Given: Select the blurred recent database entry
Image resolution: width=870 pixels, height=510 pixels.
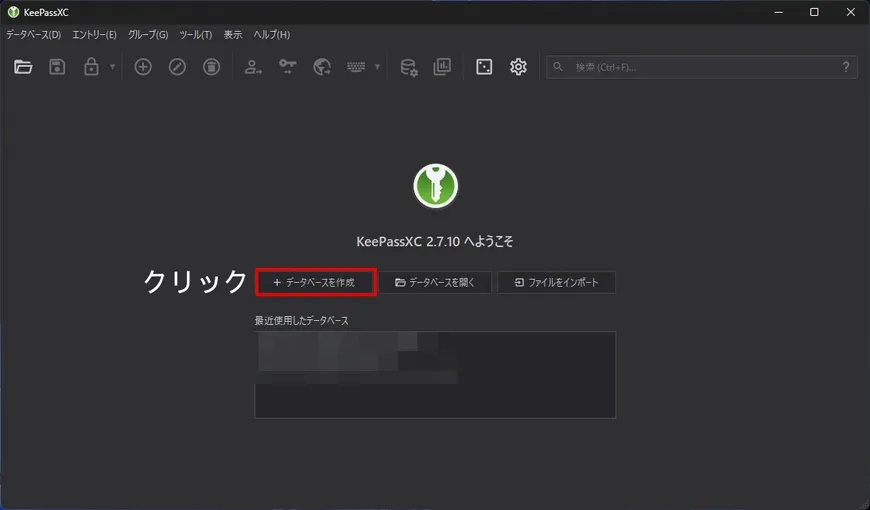Looking at the screenshot, I should [357, 358].
